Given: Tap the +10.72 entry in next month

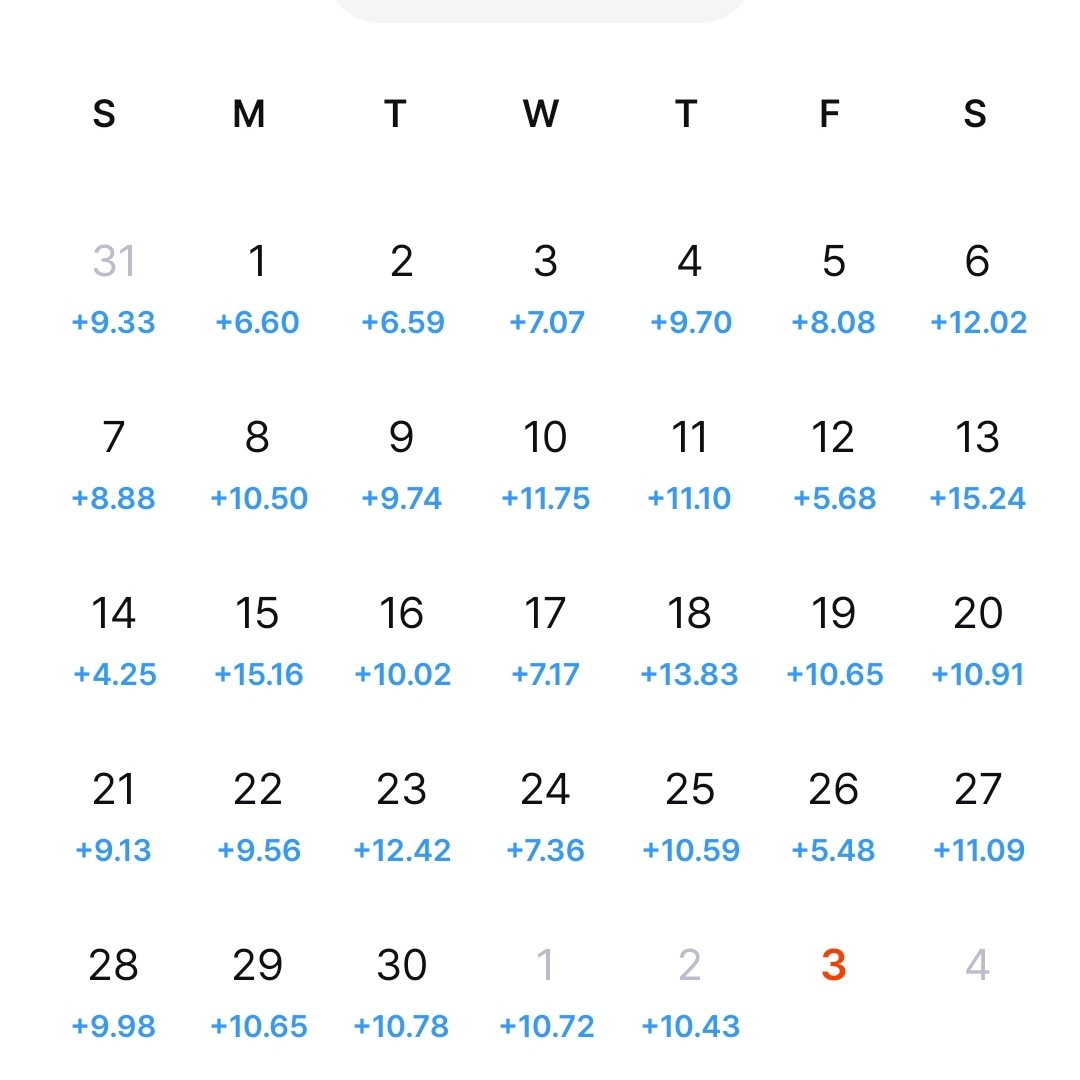Looking at the screenshot, I should (x=546, y=1027).
